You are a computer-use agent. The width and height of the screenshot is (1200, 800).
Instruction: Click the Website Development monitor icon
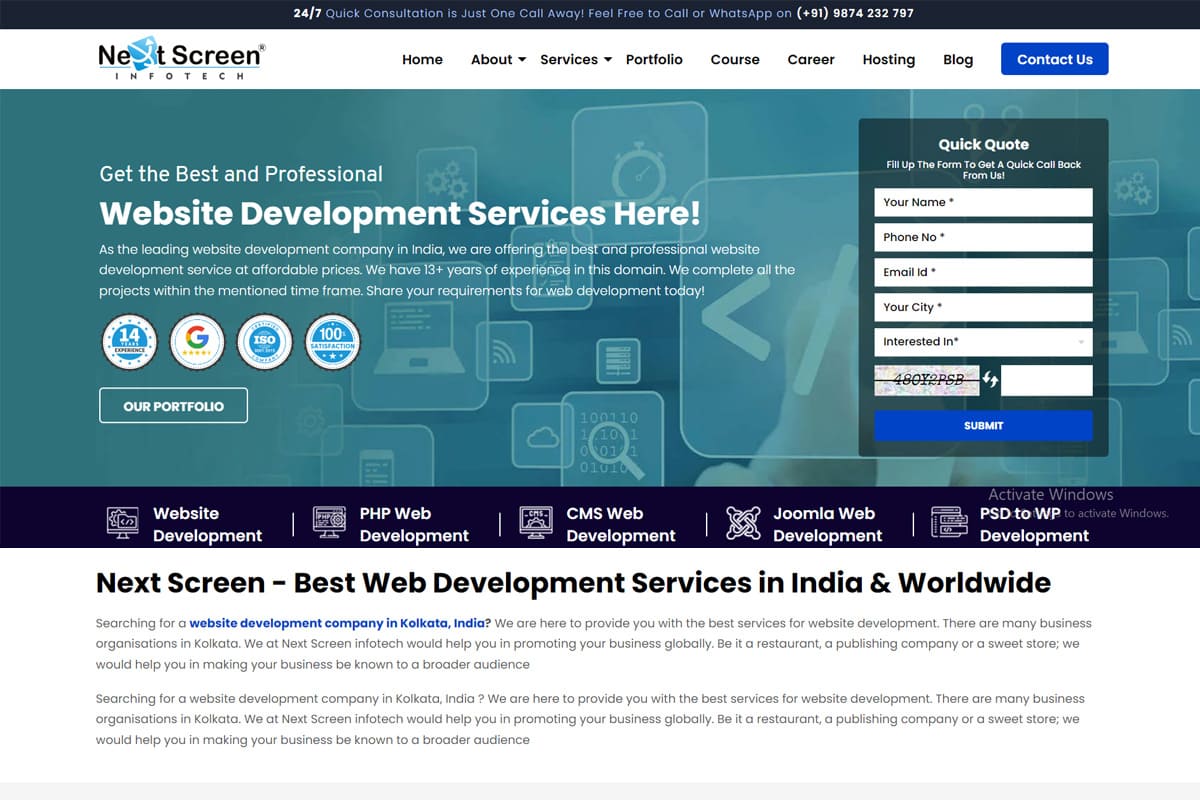pyautogui.click(x=123, y=522)
